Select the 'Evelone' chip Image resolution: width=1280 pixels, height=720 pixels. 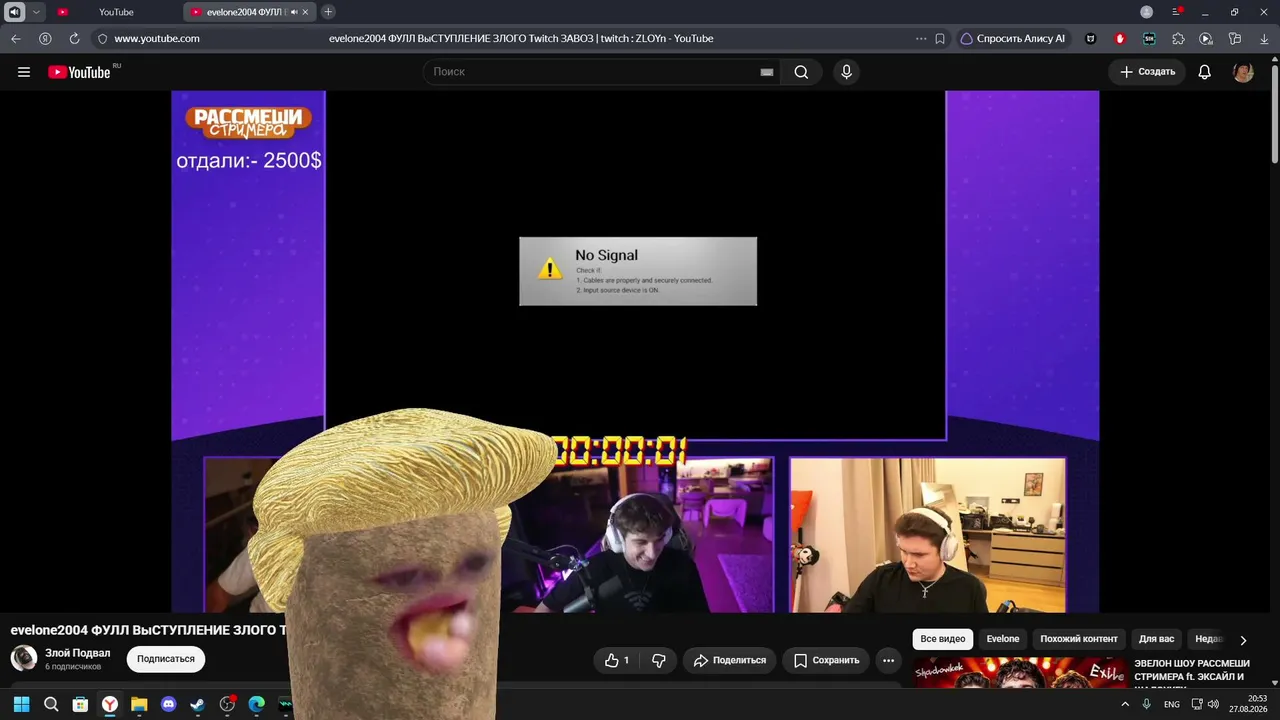[x=1003, y=639]
